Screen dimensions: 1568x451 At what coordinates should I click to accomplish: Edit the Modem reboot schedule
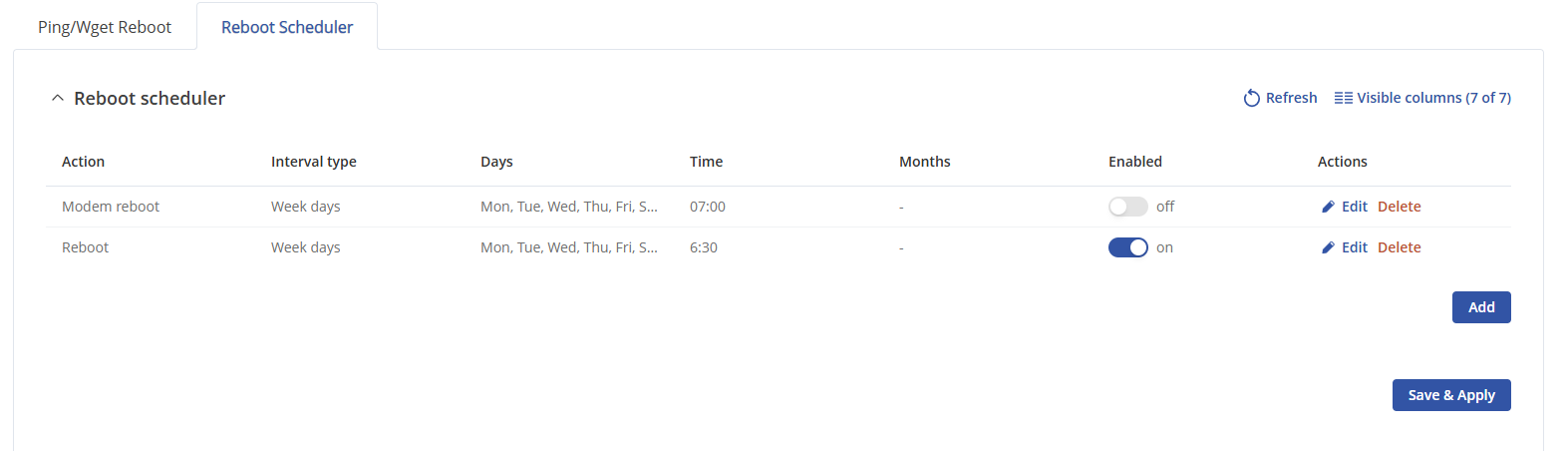coord(1354,207)
